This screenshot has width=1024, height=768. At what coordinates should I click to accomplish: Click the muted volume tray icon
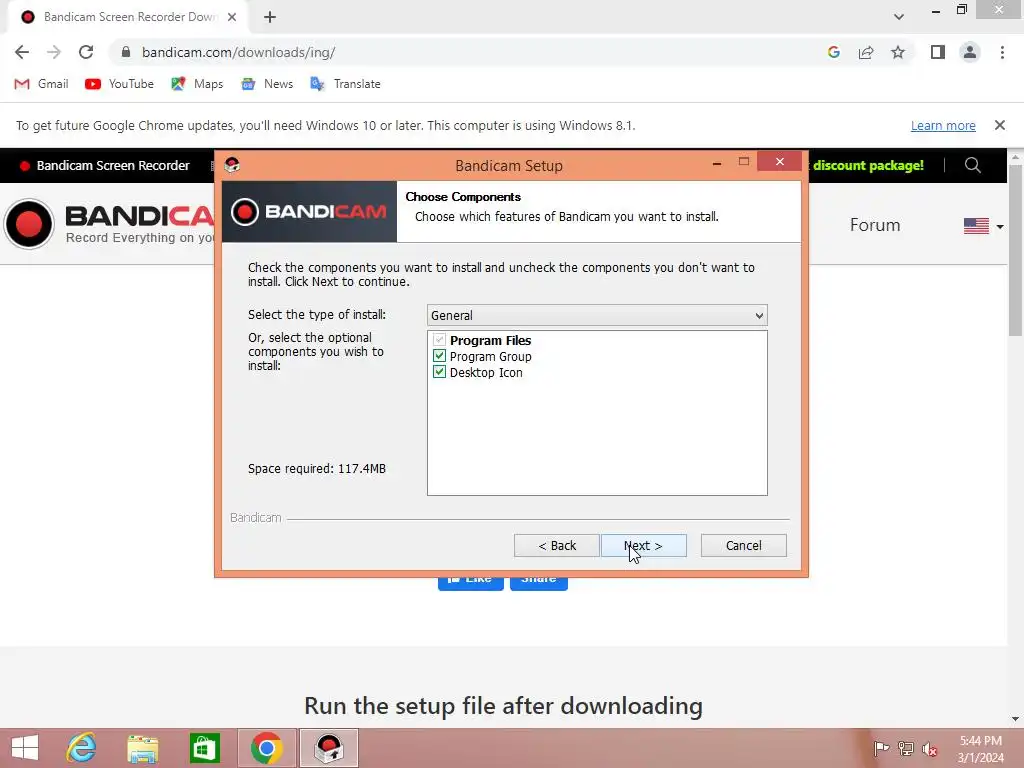pos(929,749)
